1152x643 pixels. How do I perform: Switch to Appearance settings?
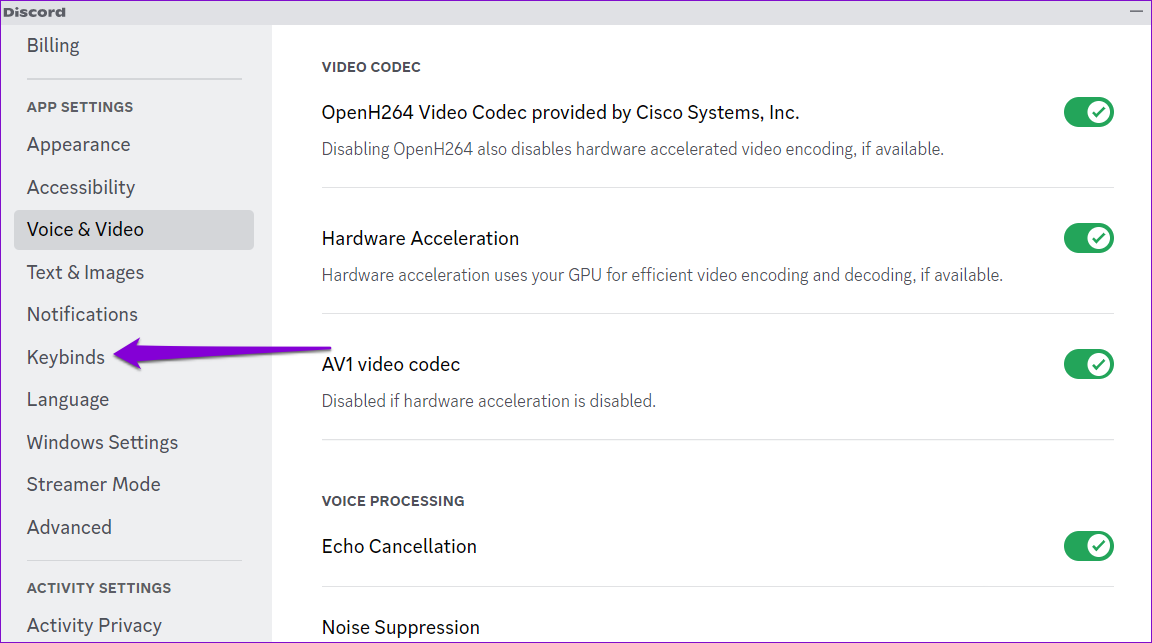click(x=78, y=144)
